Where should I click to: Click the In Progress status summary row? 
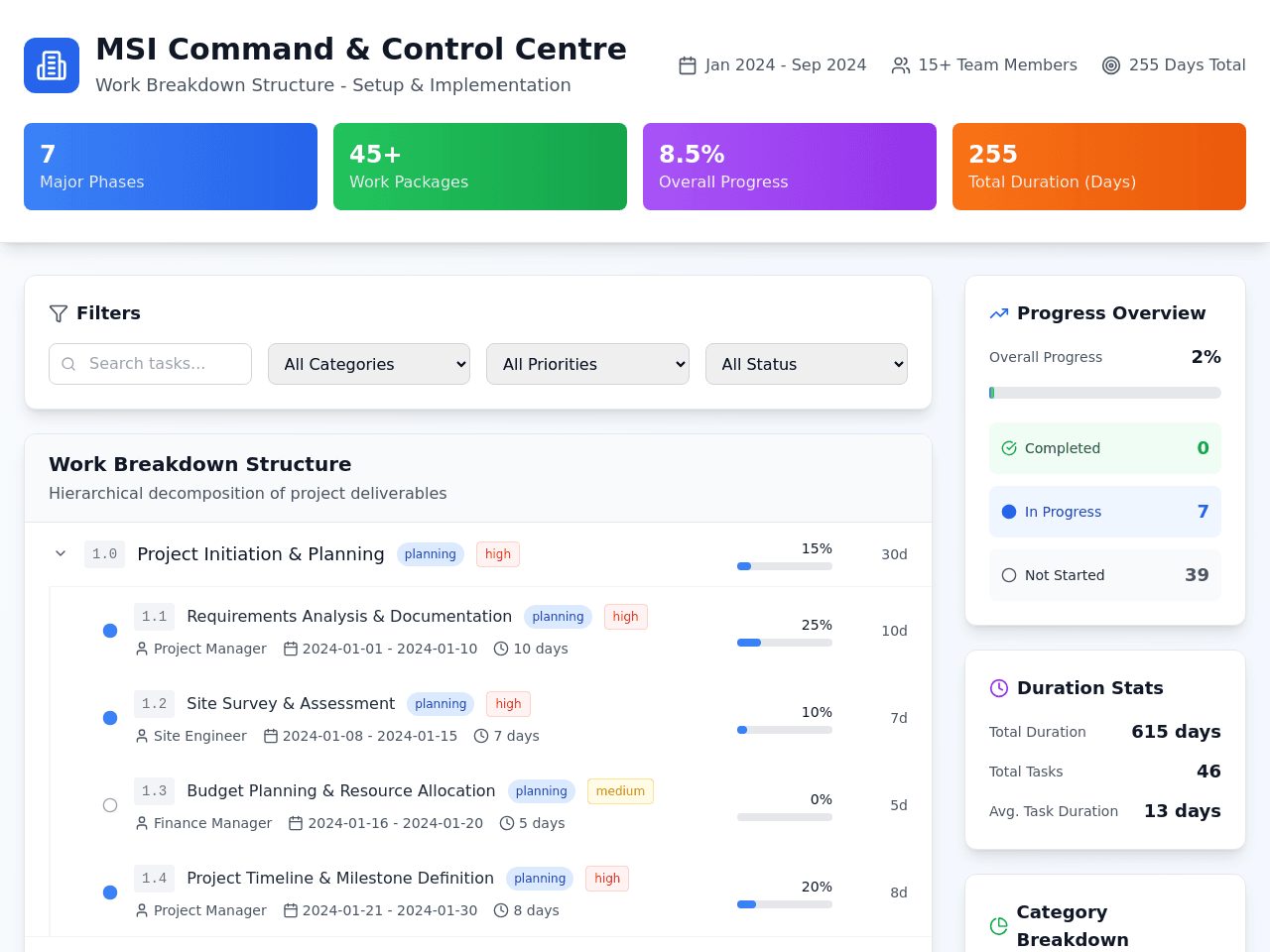click(1105, 512)
